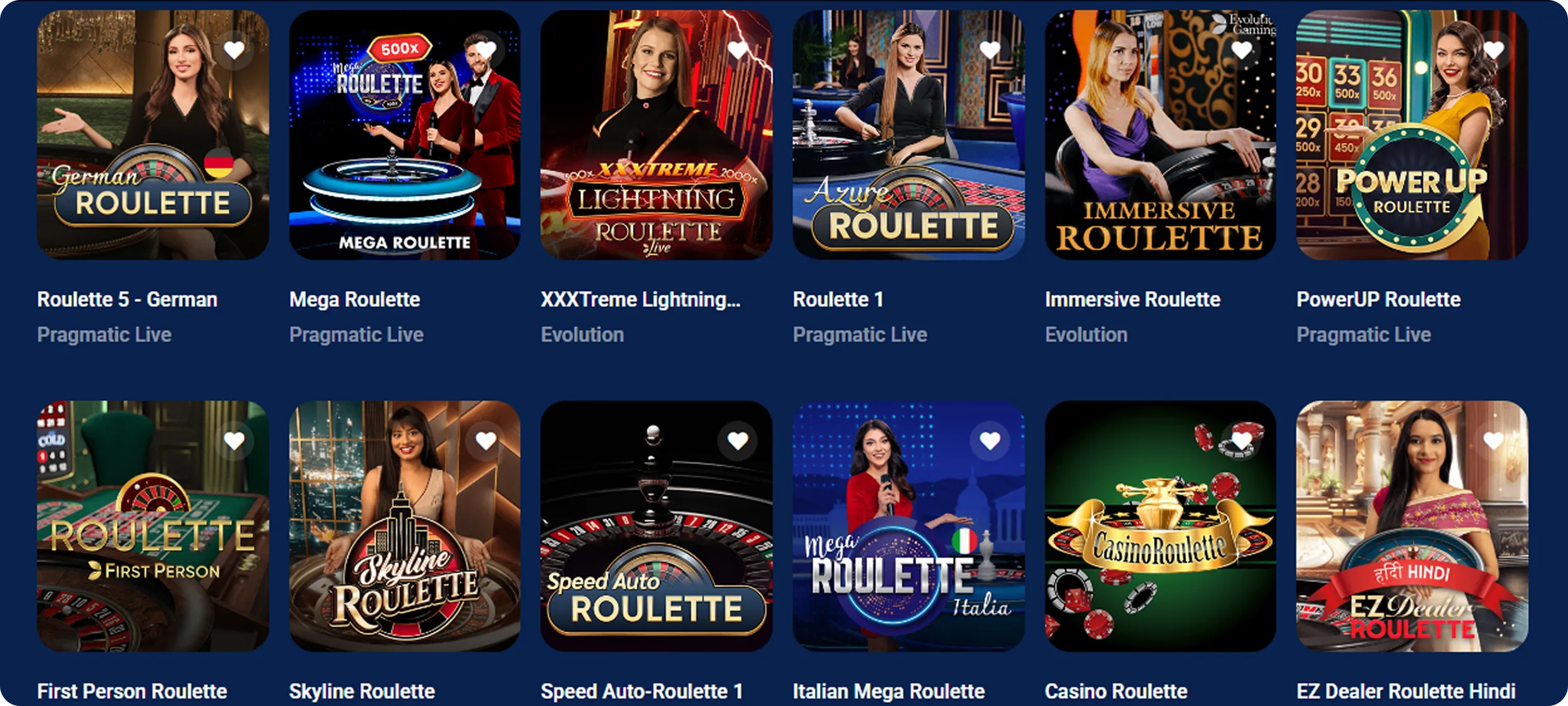This screenshot has height=706, width=1568.
Task: Toggle favorite heart on Mega Roulette
Action: tap(486, 50)
